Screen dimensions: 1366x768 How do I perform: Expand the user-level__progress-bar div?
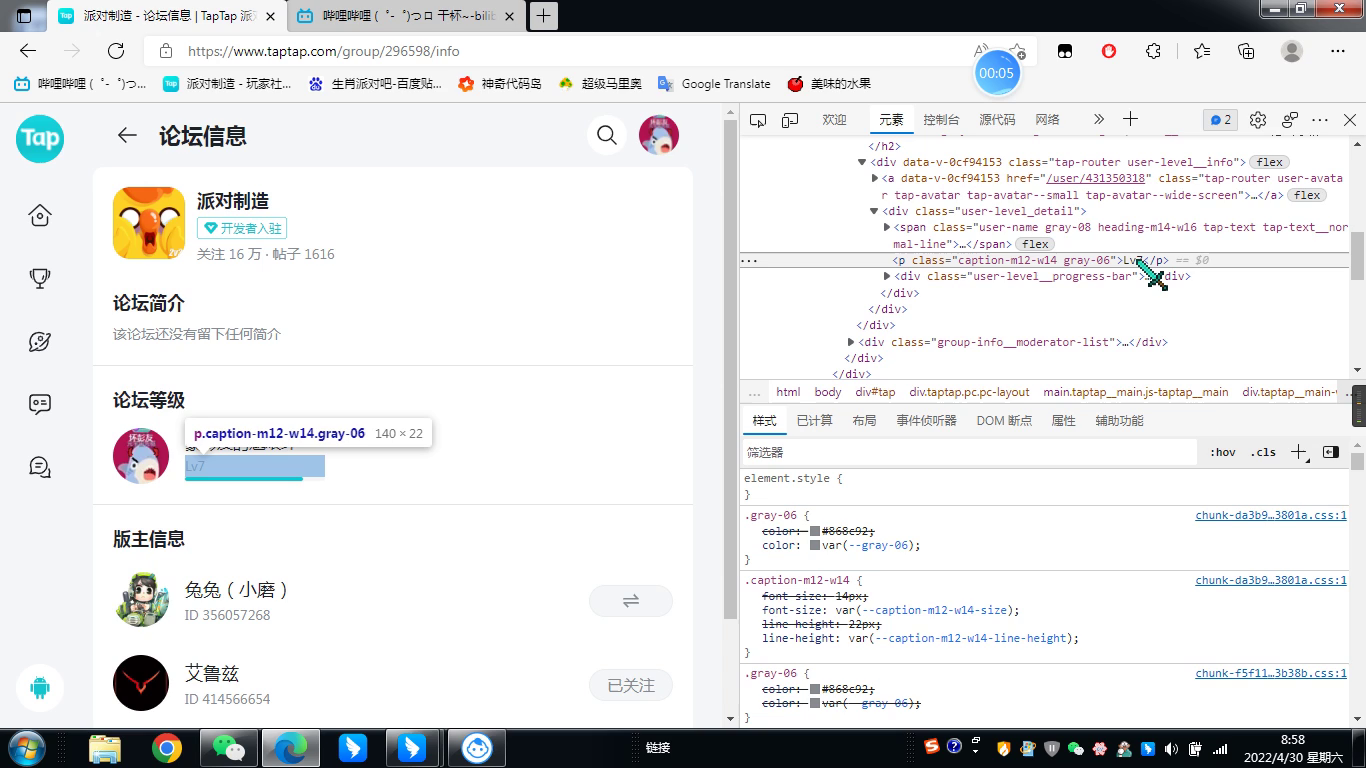pyautogui.click(x=887, y=276)
